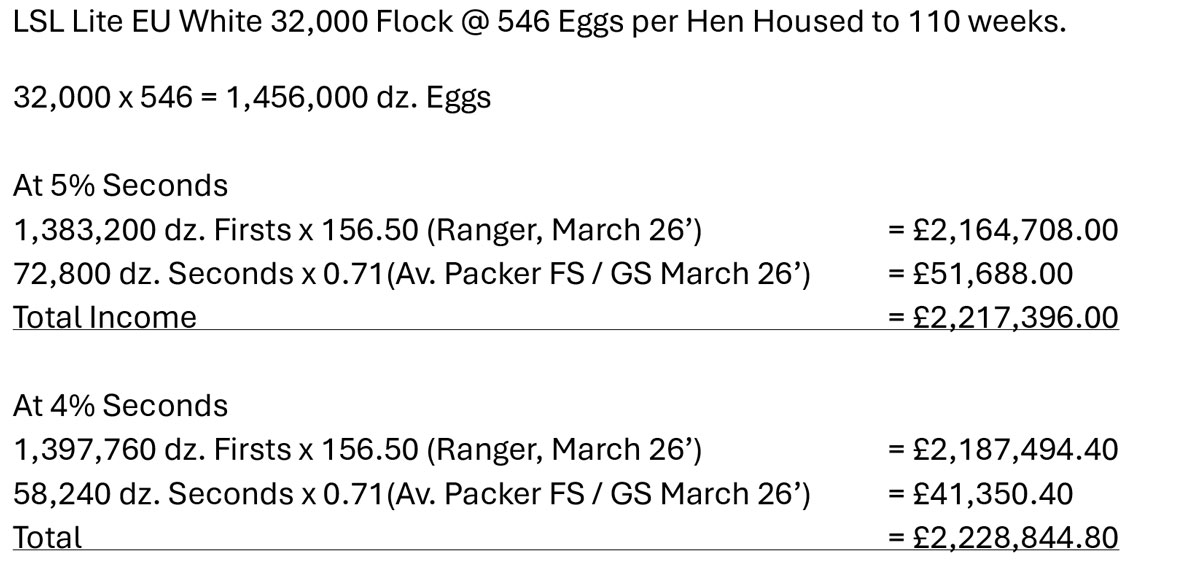Click the £51,688.00 value
This screenshot has width=1200, height=563.
pos(980,274)
